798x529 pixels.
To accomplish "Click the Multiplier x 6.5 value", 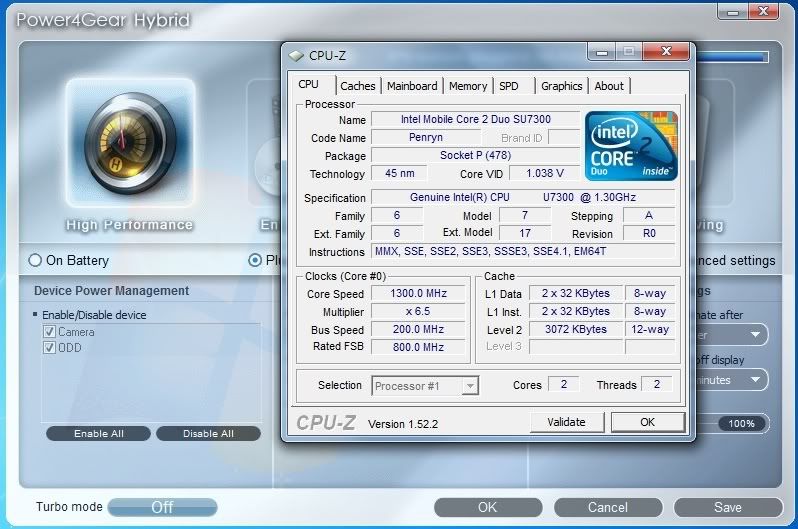I will coord(418,311).
